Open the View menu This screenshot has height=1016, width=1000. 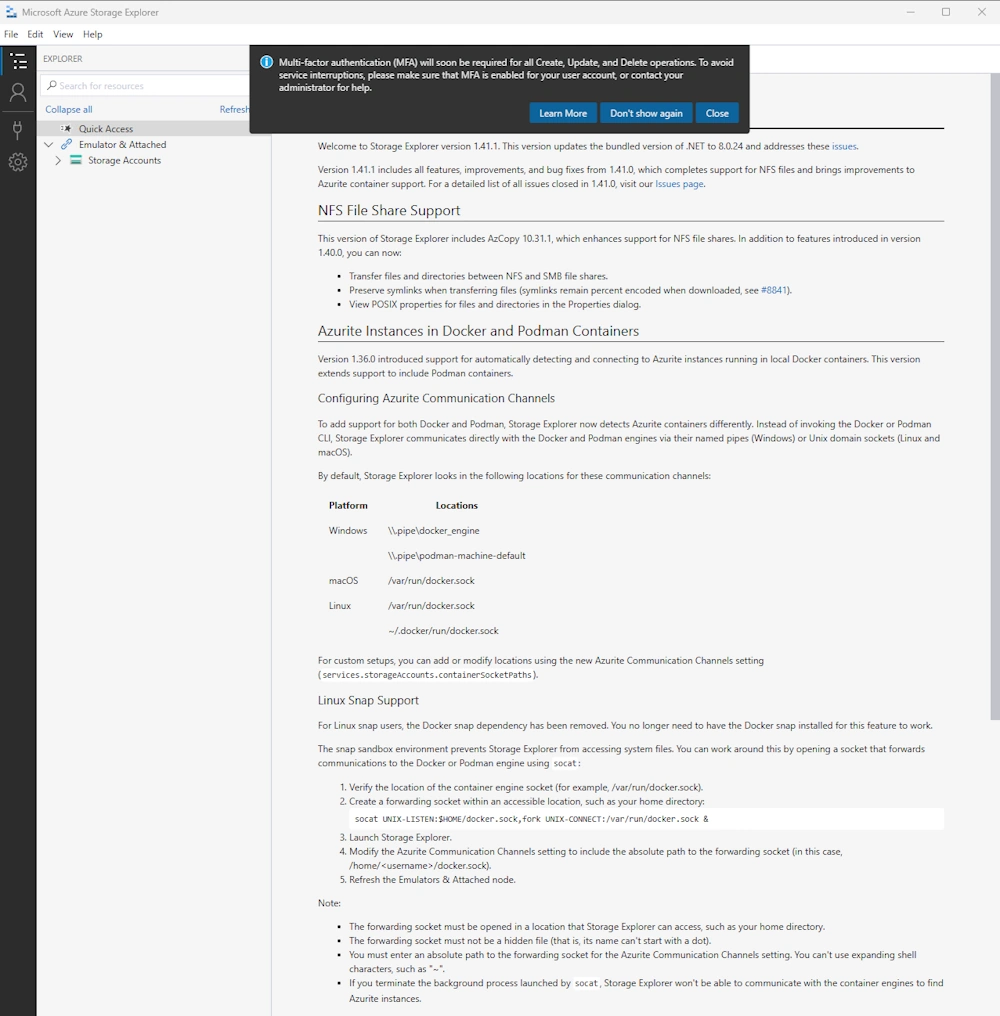coord(63,34)
